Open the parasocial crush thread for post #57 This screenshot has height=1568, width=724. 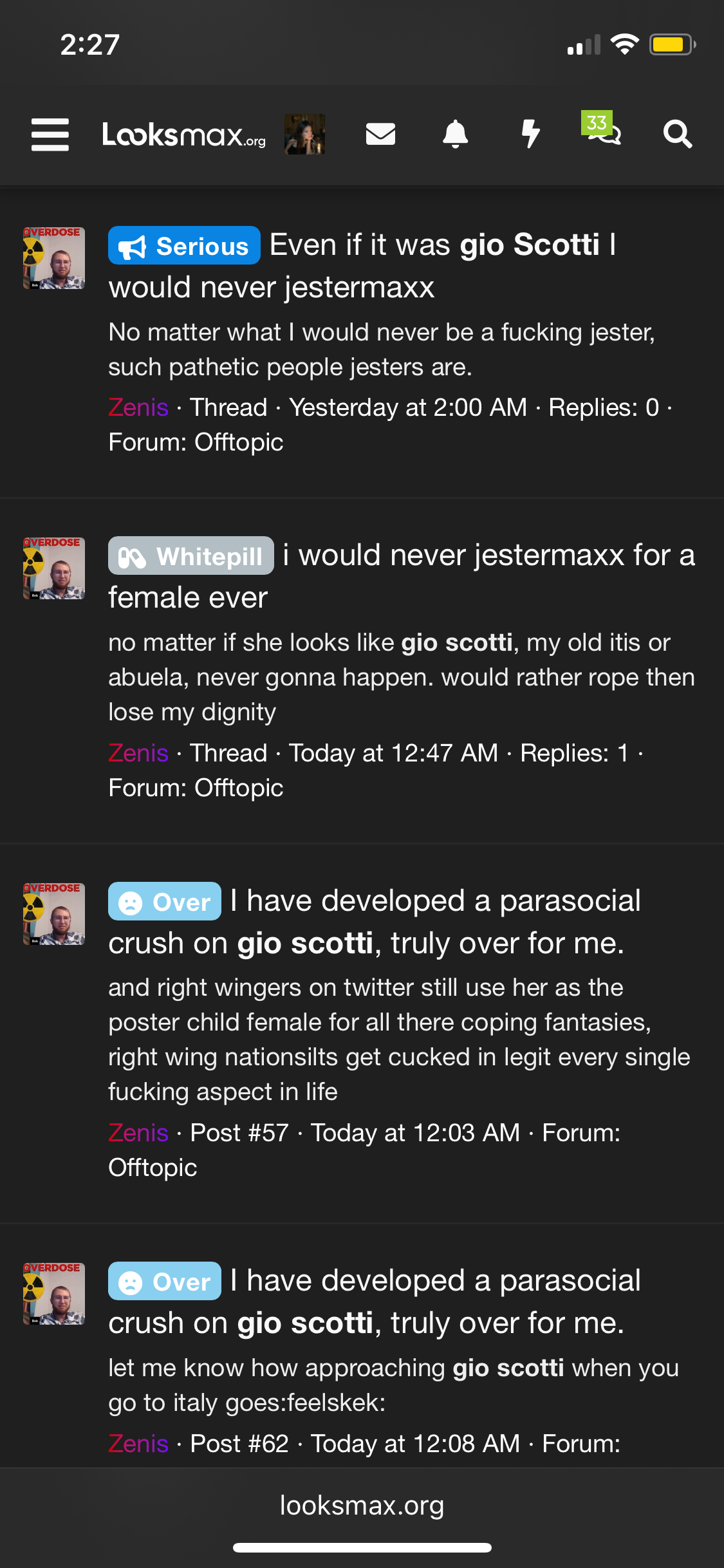click(375, 922)
